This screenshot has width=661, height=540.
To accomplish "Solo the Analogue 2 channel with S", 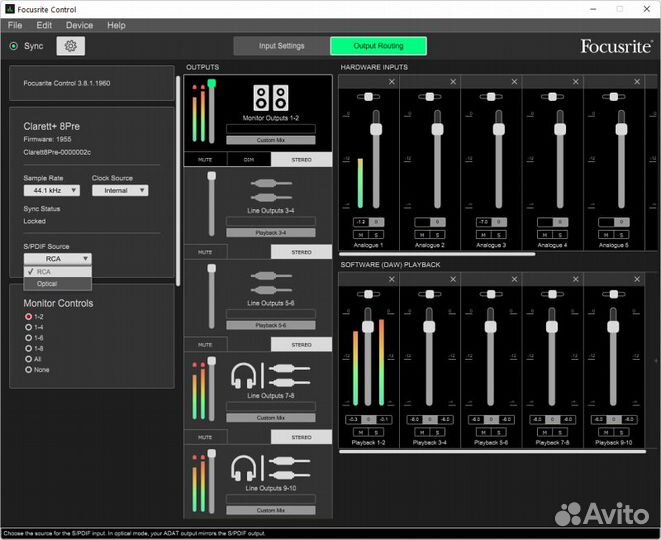I will [x=437, y=235].
